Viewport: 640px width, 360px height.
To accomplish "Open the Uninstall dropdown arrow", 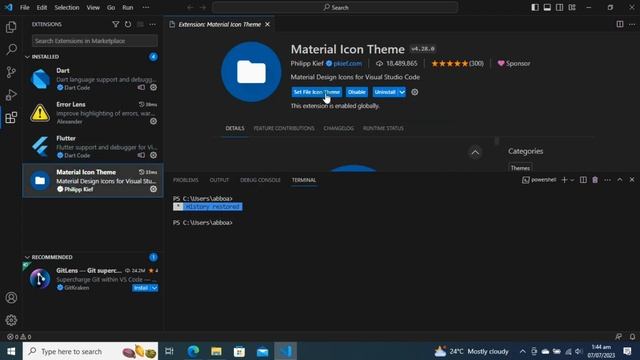I will tap(402, 92).
